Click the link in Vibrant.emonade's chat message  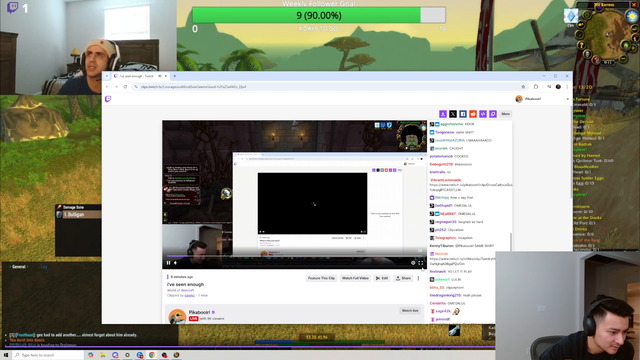click(471, 187)
